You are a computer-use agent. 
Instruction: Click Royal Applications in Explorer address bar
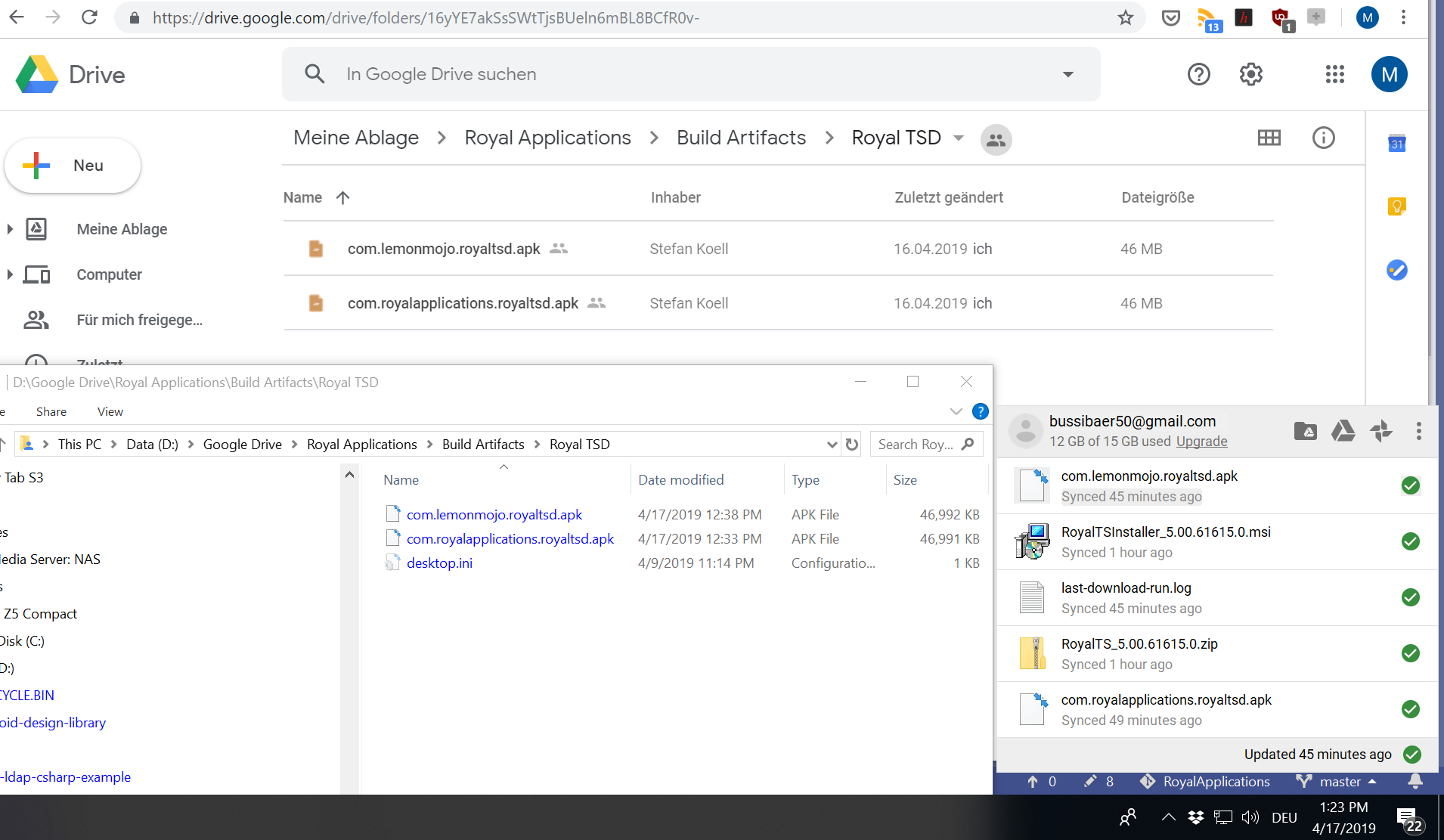click(362, 445)
